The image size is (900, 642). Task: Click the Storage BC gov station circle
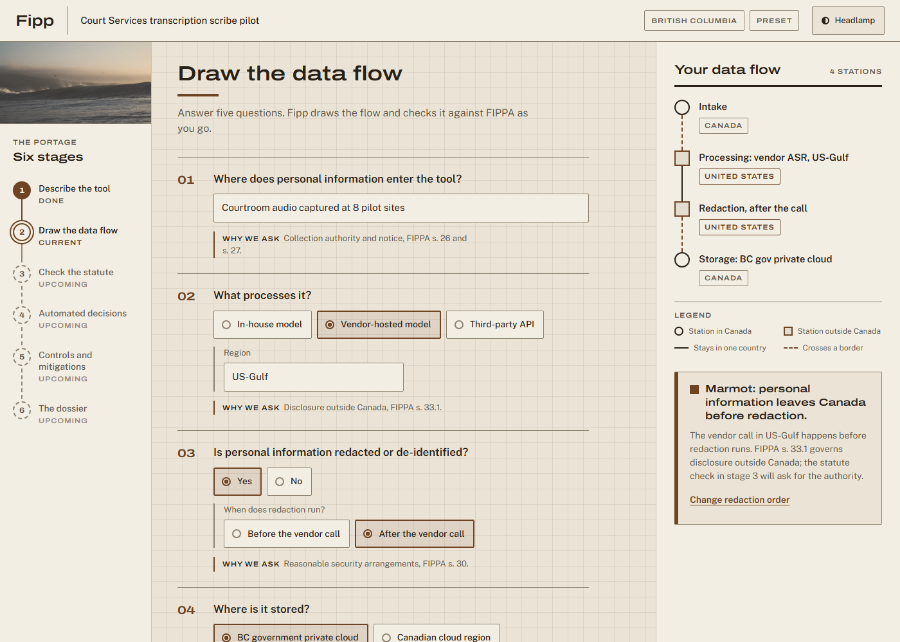coord(682,260)
